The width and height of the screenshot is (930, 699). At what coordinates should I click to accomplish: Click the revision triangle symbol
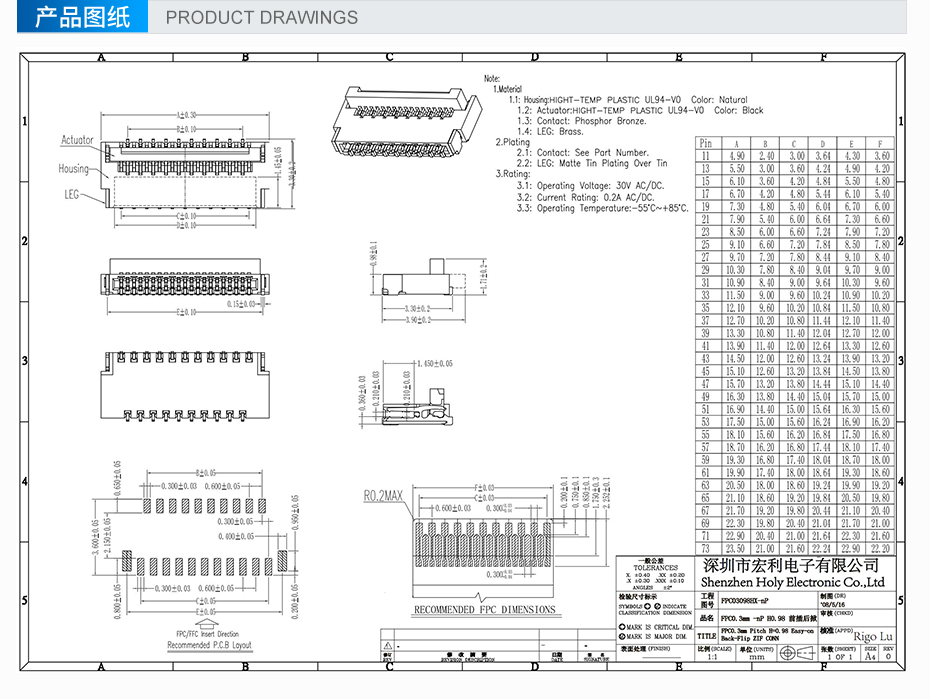[x=387, y=646]
